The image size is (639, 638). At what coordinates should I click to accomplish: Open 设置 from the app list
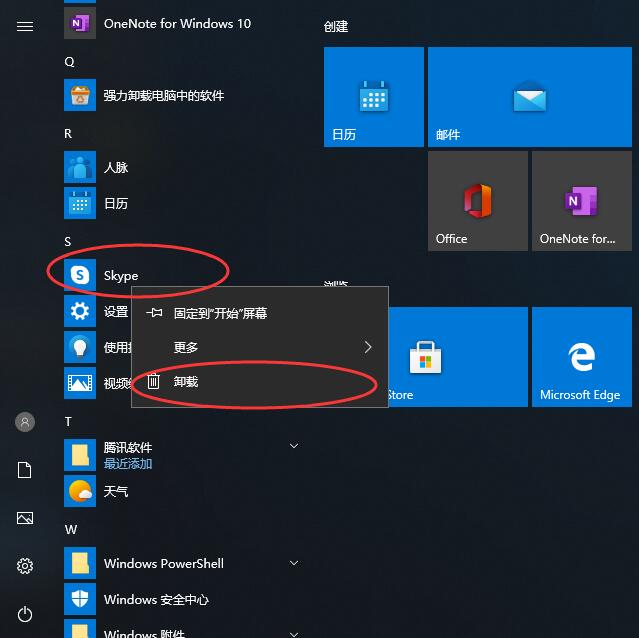click(97, 311)
